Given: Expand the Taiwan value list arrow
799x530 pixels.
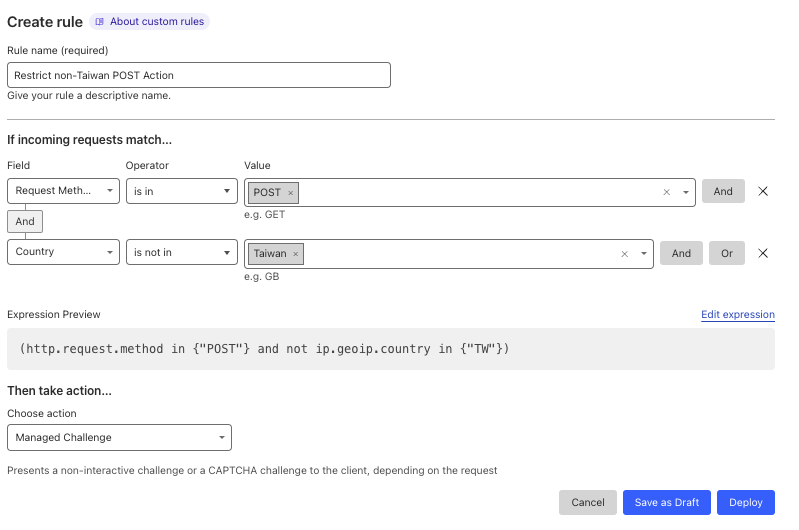Looking at the screenshot, I should [643, 254].
